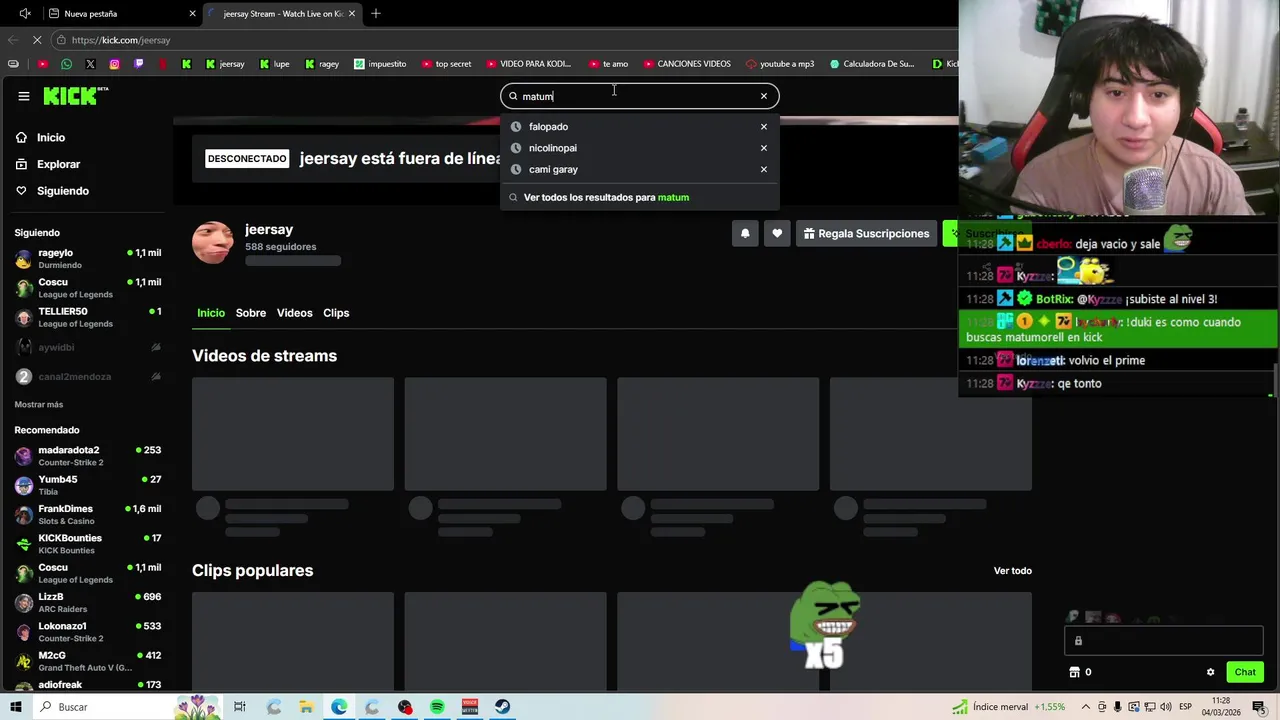Open lupe bookmark
The image size is (1280, 720).
tap(275, 64)
